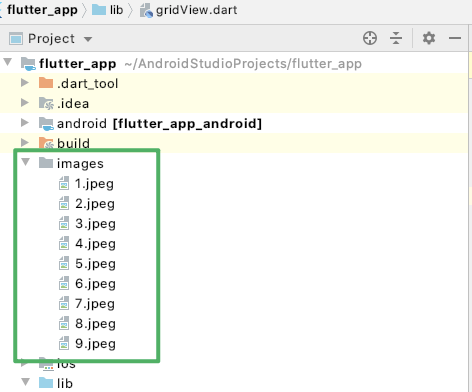The height and width of the screenshot is (392, 472).
Task: Click the .dart_tool folder icon
Action: pos(46,83)
